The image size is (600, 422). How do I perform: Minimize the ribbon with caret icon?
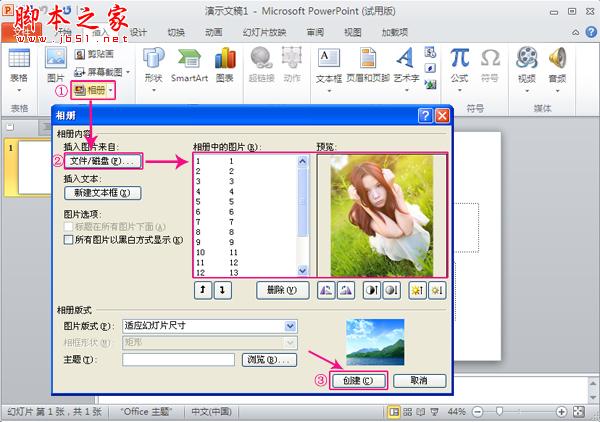pyautogui.click(x=576, y=32)
